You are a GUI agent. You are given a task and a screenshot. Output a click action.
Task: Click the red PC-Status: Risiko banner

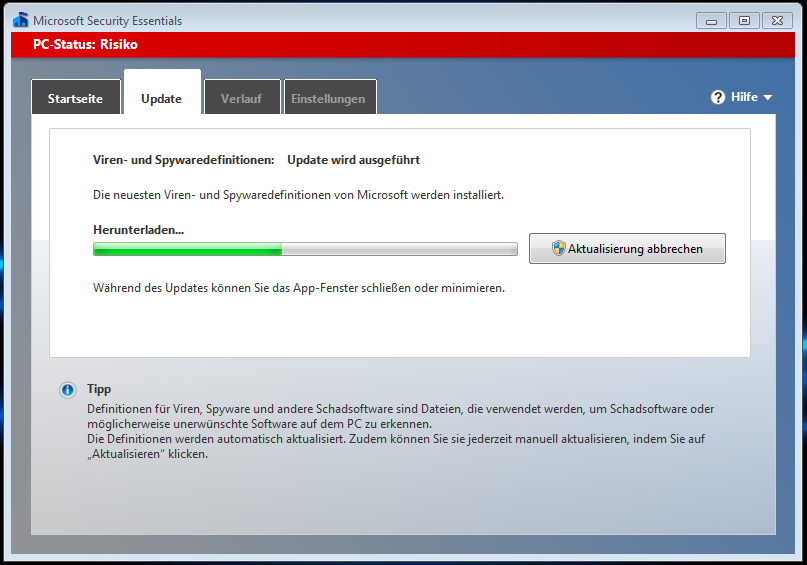[x=403, y=44]
